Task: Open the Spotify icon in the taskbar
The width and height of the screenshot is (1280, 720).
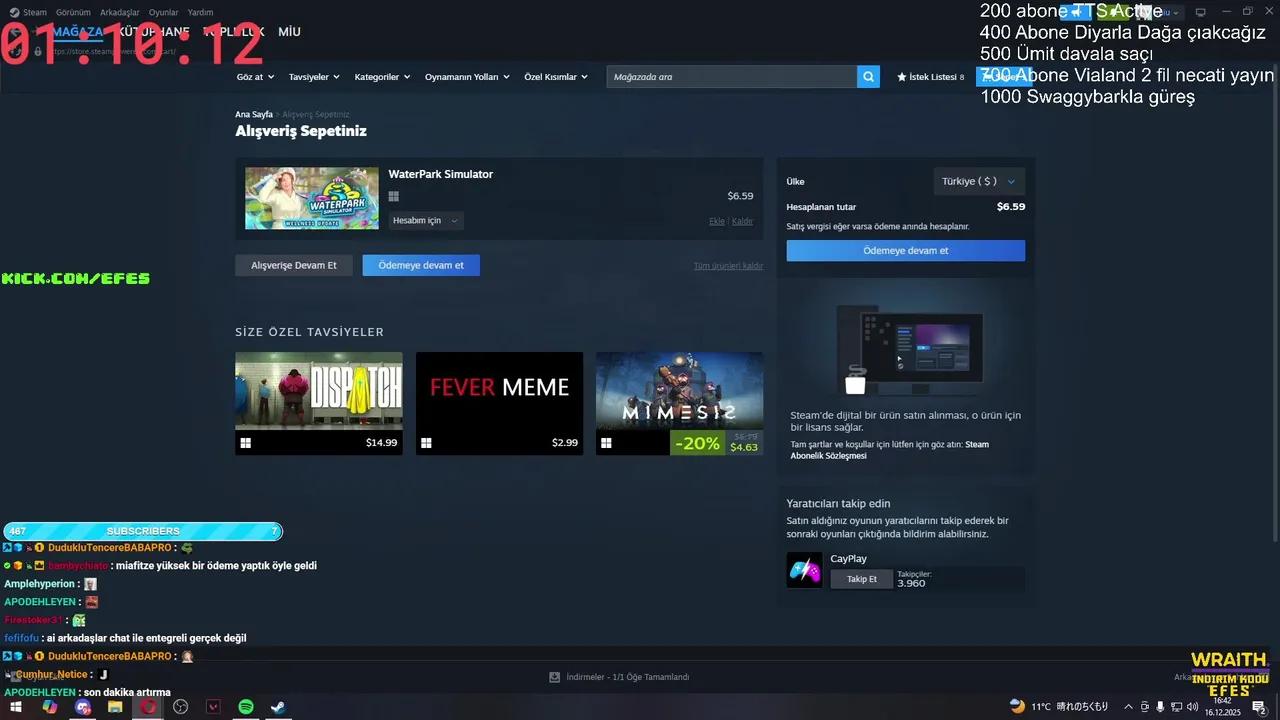Action: tap(246, 707)
